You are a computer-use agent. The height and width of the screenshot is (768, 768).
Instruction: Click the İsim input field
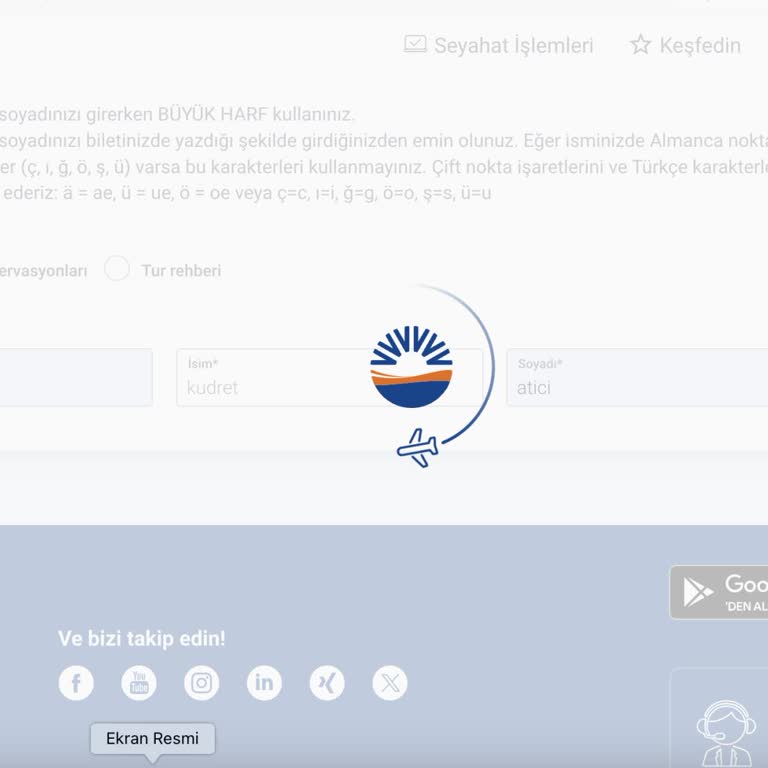(x=329, y=378)
